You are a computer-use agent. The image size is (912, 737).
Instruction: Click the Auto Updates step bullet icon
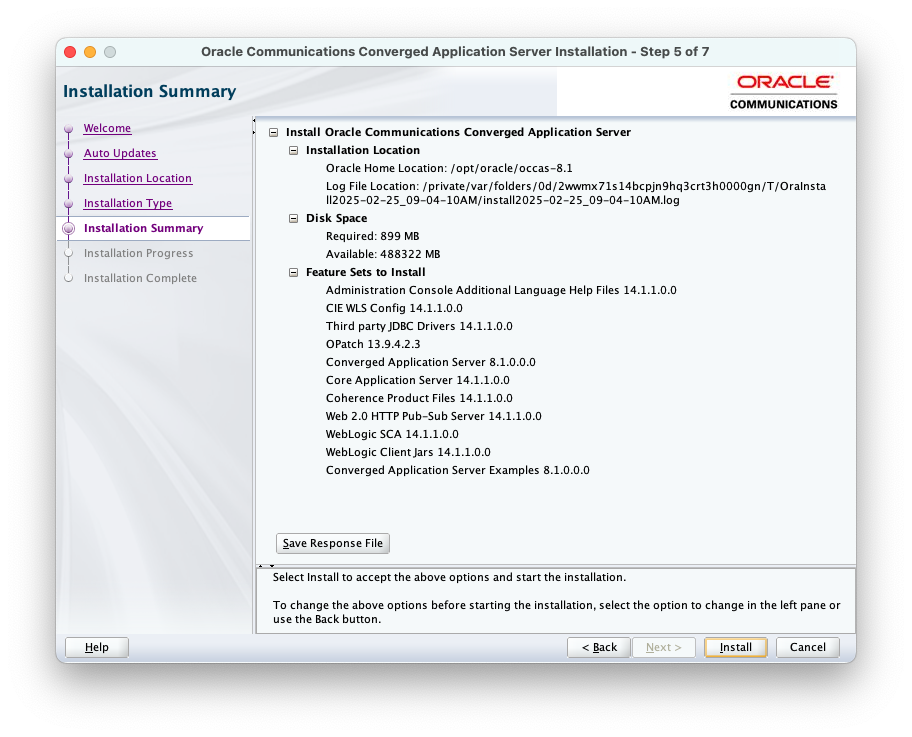click(69, 154)
